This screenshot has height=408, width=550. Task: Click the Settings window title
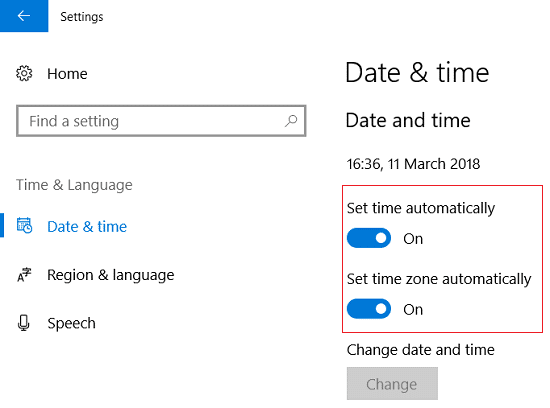[82, 16]
